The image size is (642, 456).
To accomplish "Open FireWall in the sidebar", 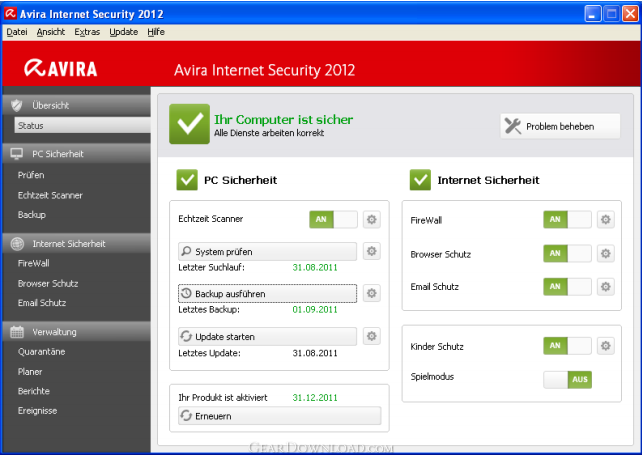I will pyautogui.click(x=34, y=263).
